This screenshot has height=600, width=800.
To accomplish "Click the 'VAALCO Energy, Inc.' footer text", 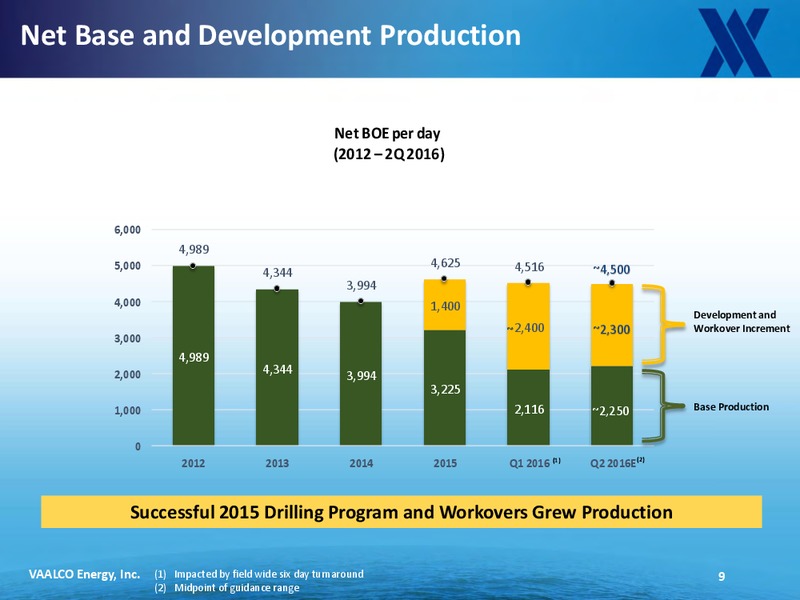I will (84, 574).
